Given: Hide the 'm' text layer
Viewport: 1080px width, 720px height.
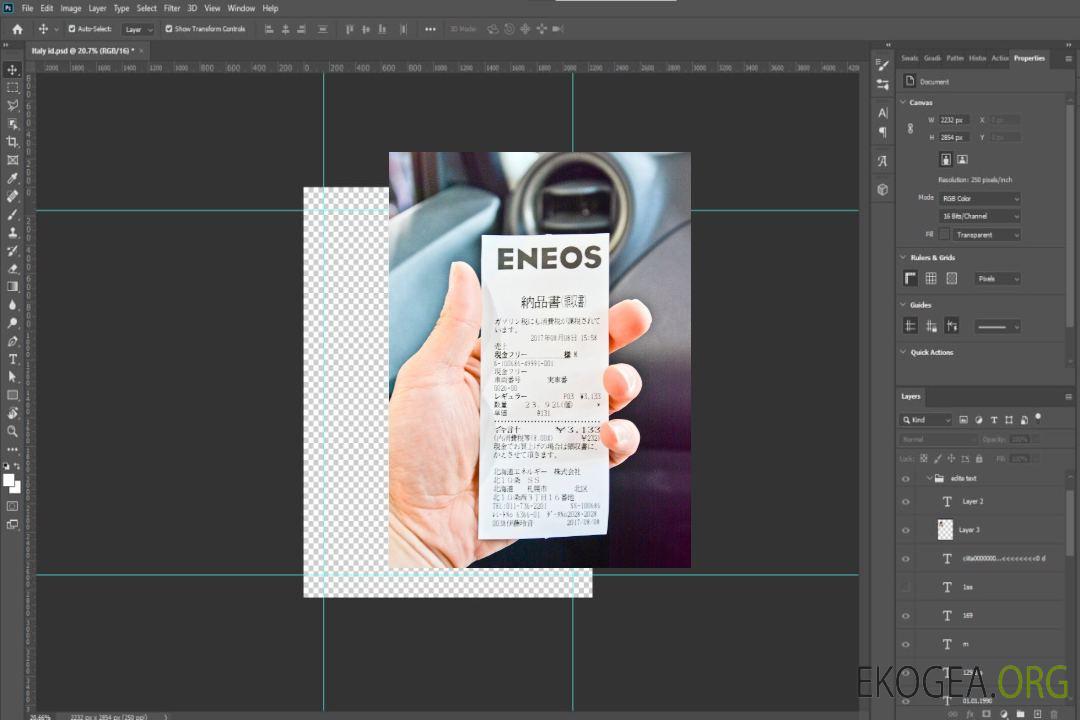Looking at the screenshot, I should 906,644.
